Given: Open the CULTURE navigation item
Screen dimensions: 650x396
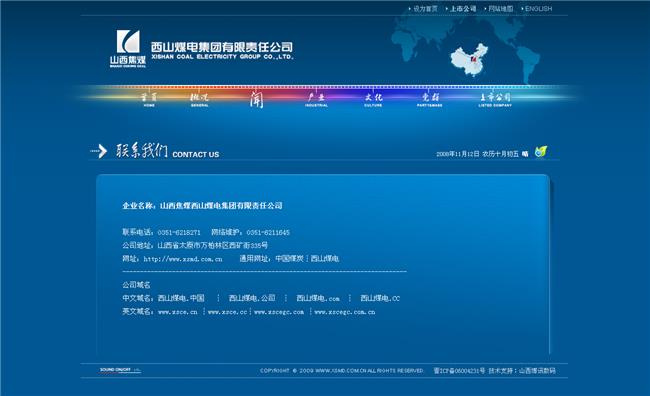Looking at the screenshot, I should pyautogui.click(x=373, y=100).
